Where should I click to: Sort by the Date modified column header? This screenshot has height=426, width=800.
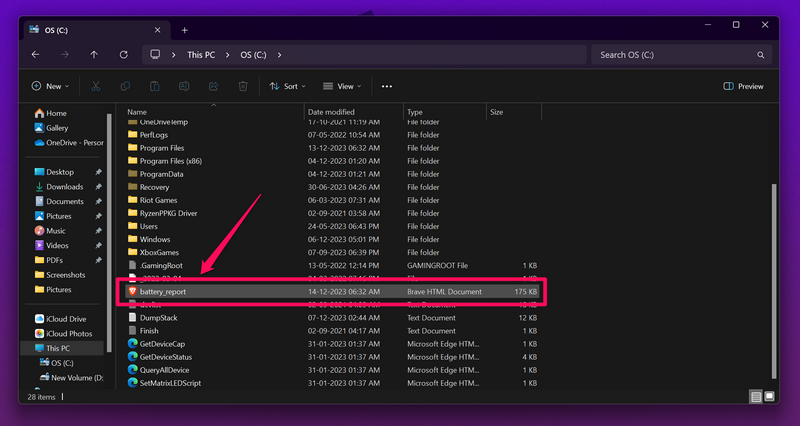click(331, 112)
